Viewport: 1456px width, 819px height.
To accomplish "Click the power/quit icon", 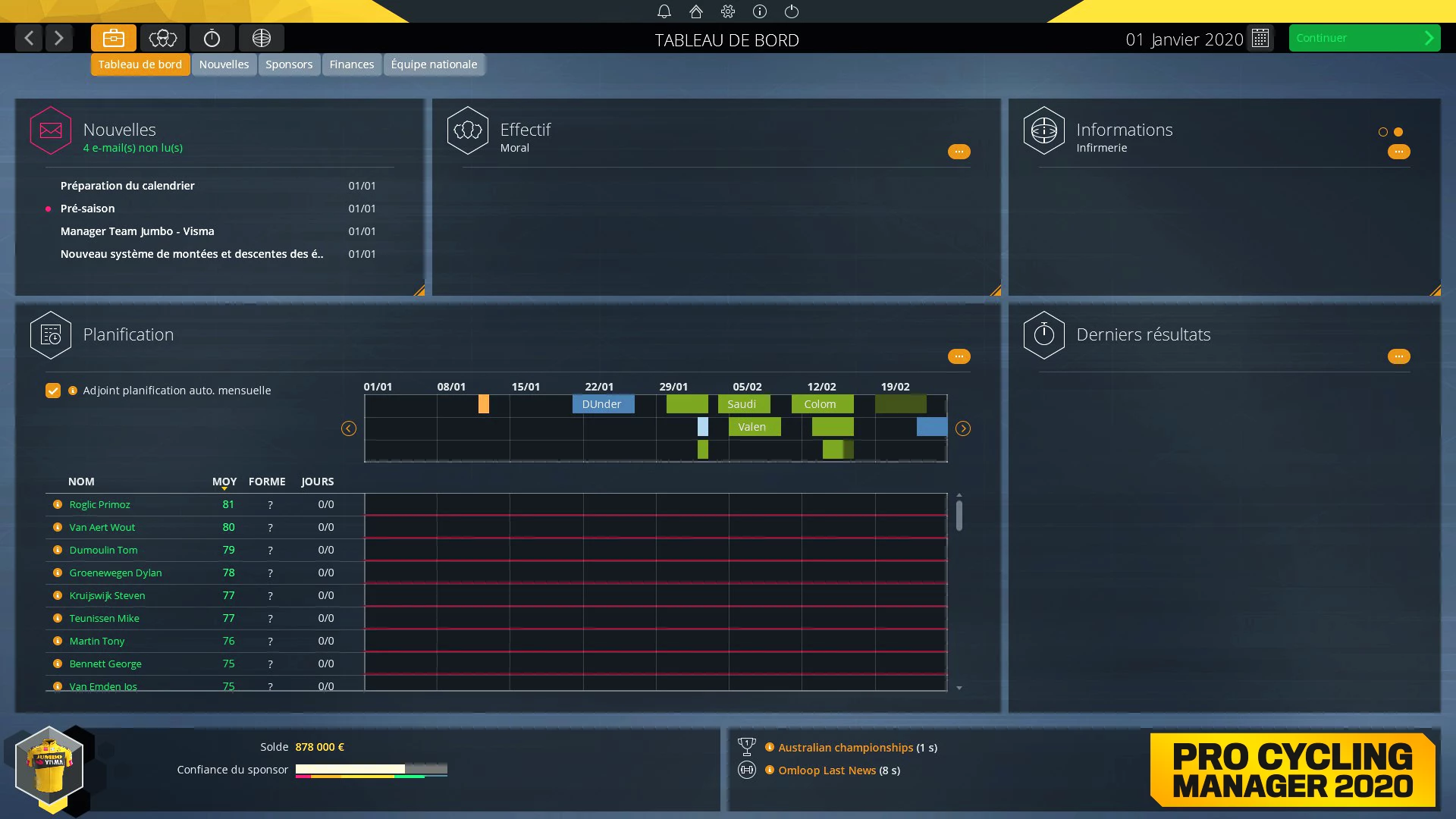I will point(792,11).
